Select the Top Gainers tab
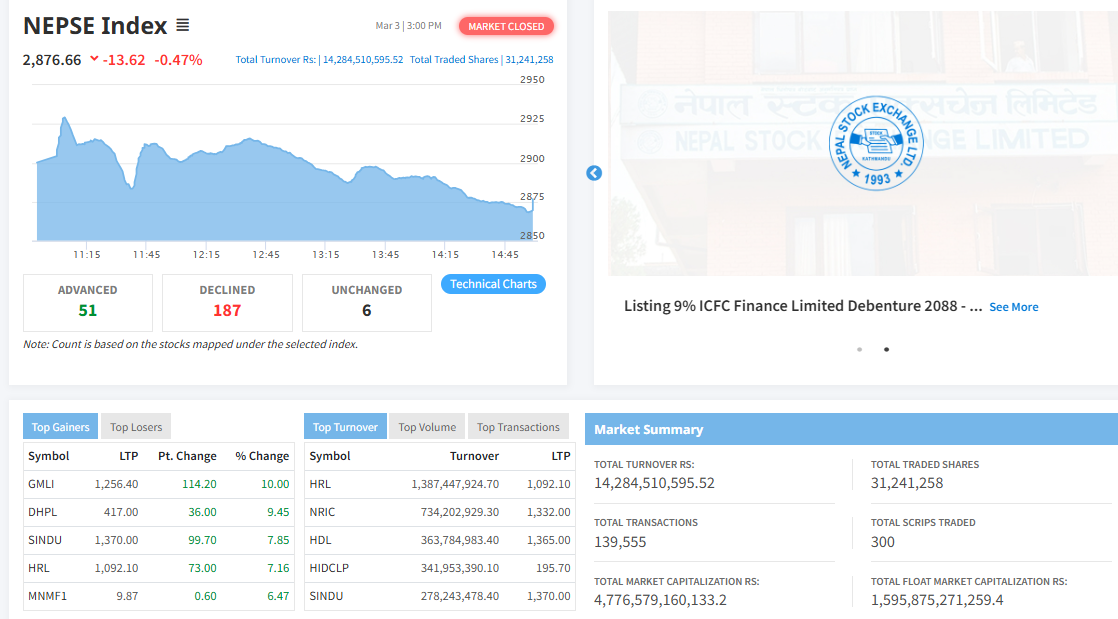Image resolution: width=1118 pixels, height=619 pixels. [60, 427]
